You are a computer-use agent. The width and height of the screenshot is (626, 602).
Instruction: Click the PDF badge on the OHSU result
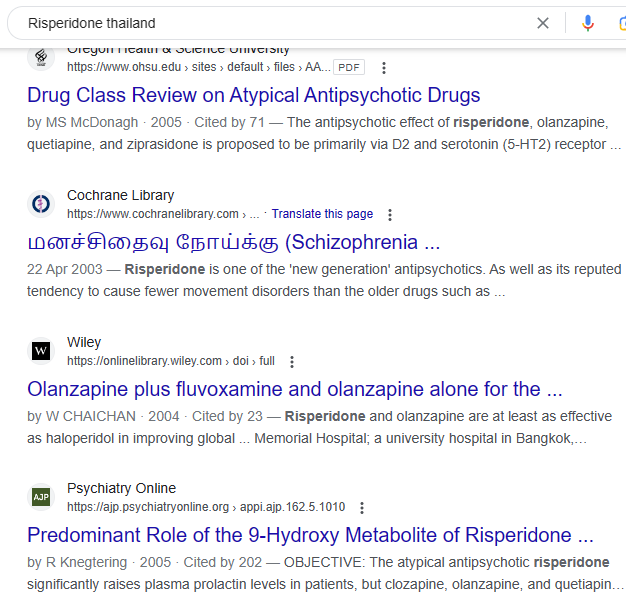349,67
